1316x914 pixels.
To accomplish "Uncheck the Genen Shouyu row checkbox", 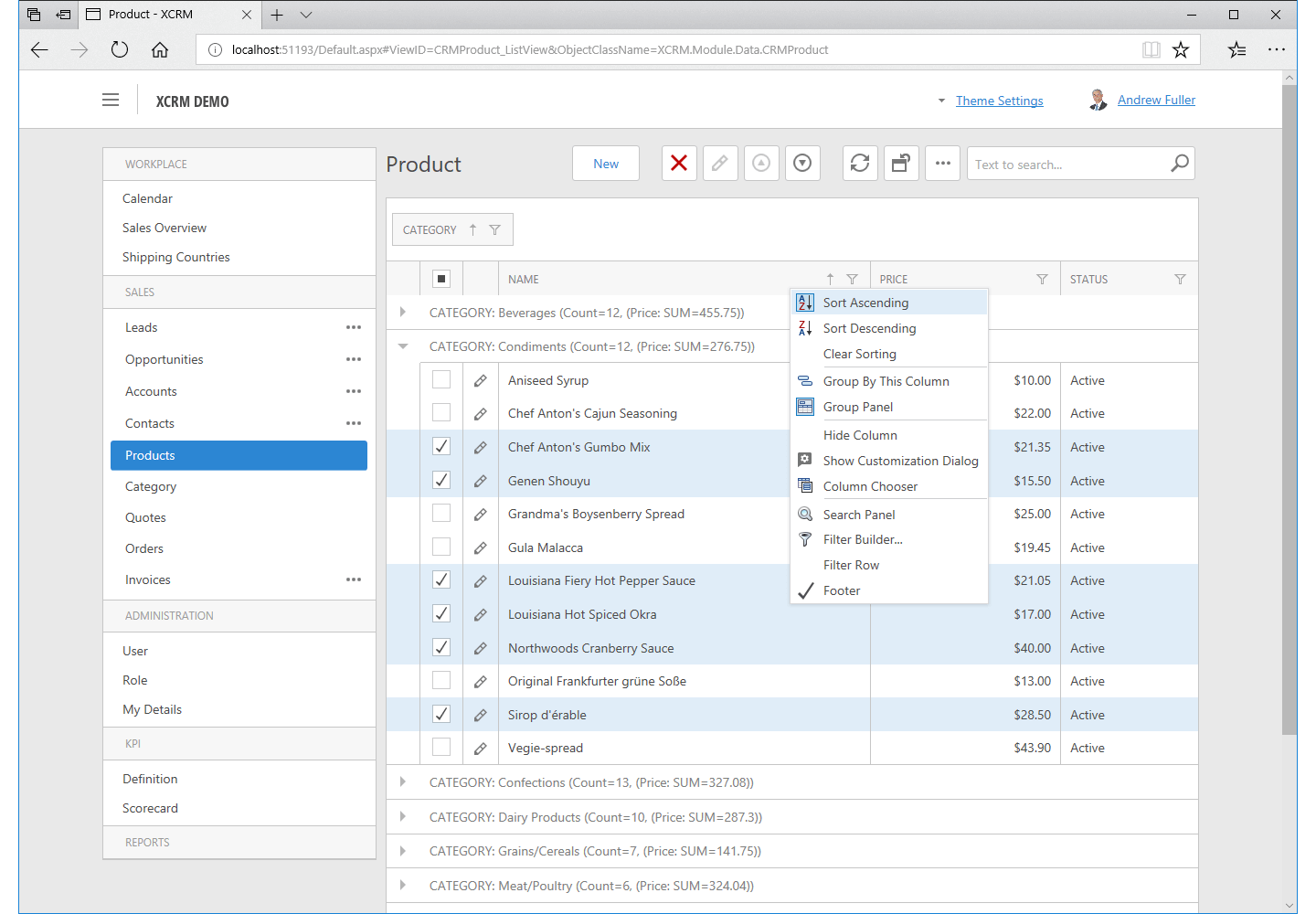I will click(x=441, y=480).
